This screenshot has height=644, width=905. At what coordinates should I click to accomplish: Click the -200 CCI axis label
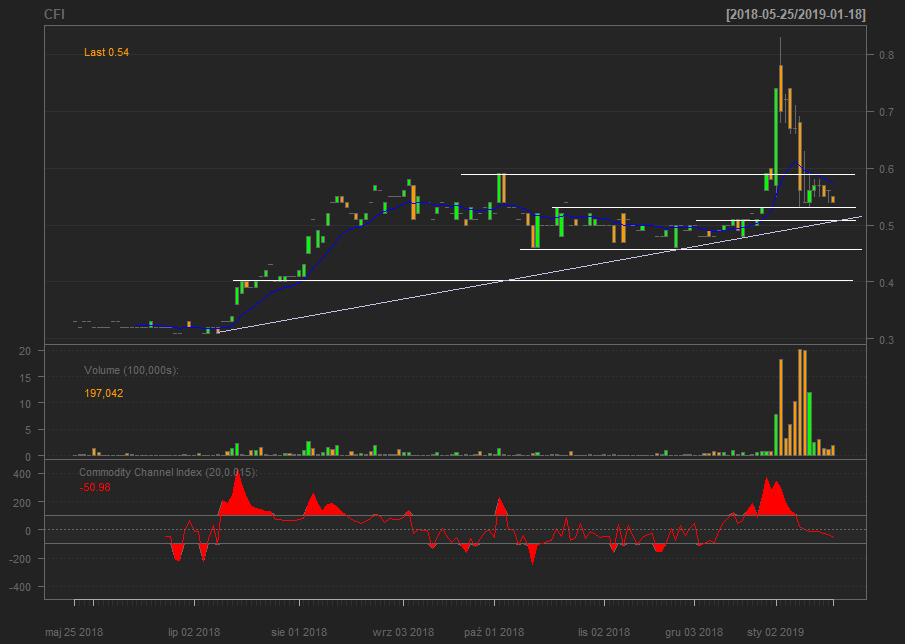pyautogui.click(x=20, y=559)
